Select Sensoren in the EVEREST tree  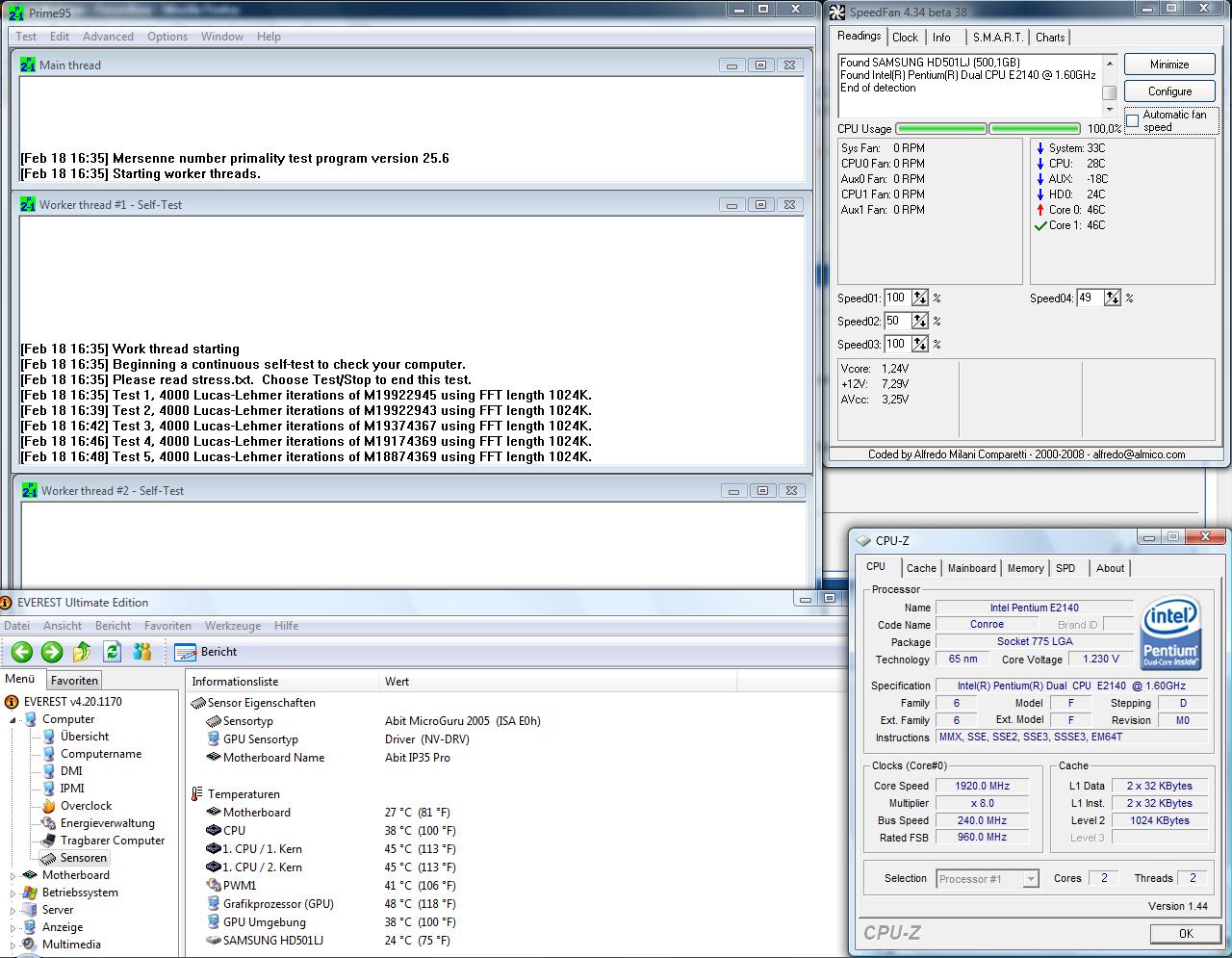pos(84,858)
